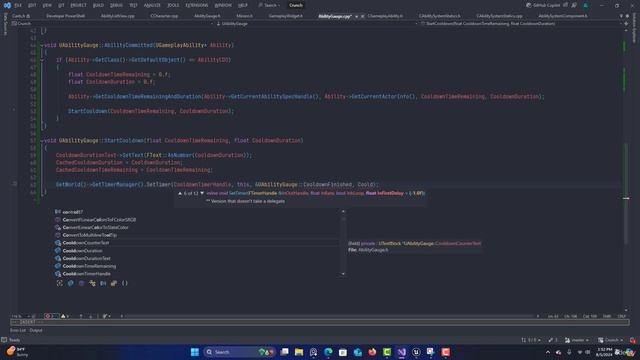Toggle the namespace braces filter

click(x=124, y=283)
